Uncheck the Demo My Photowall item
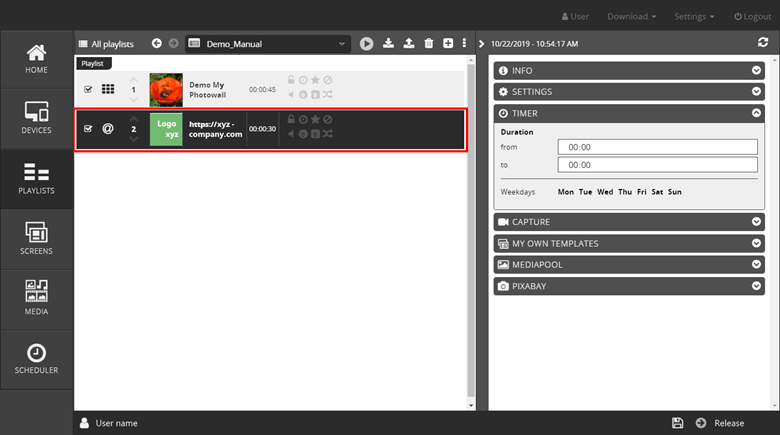 click(x=88, y=90)
